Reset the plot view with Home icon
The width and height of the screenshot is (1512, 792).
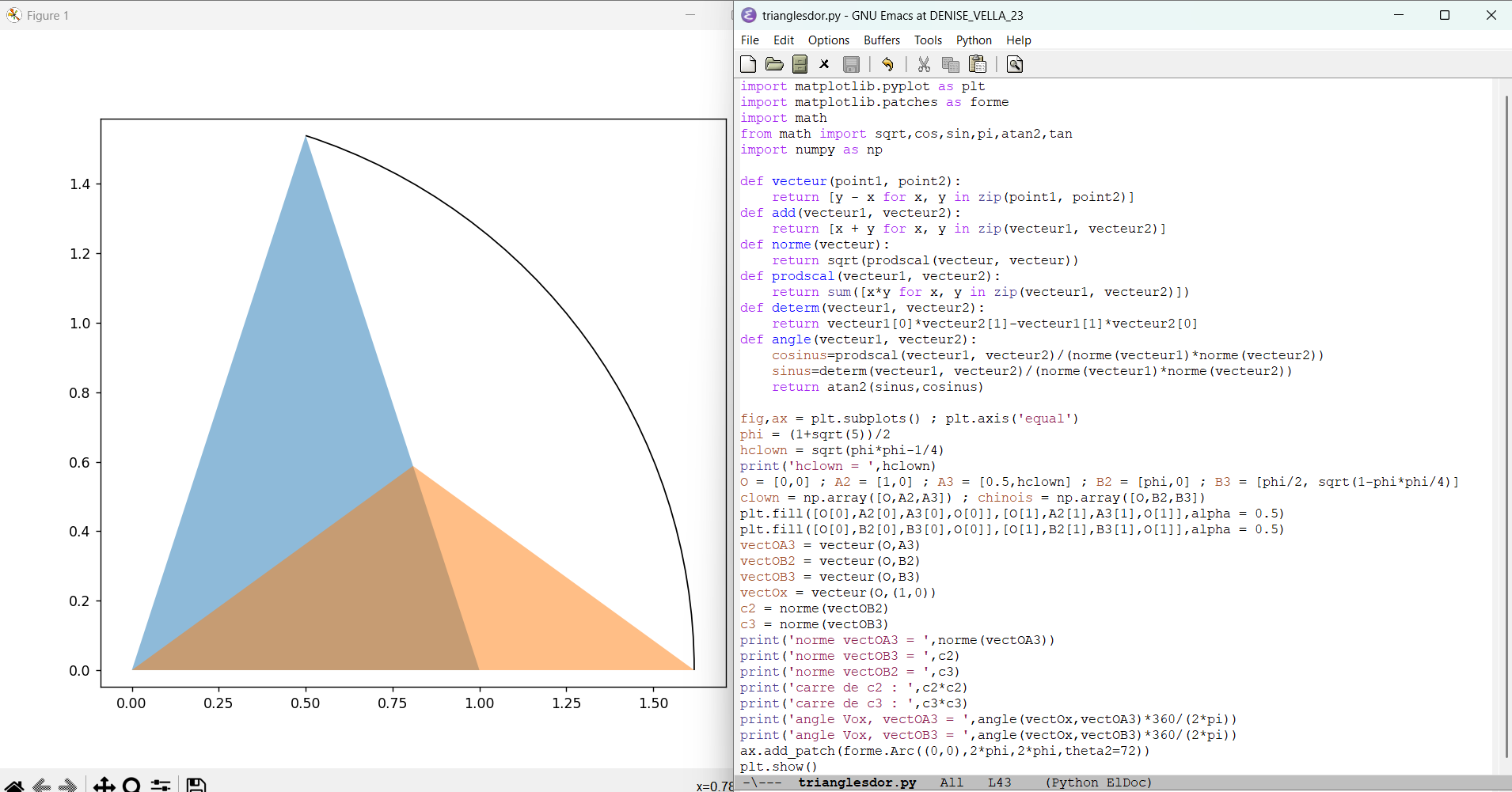pos(14,785)
